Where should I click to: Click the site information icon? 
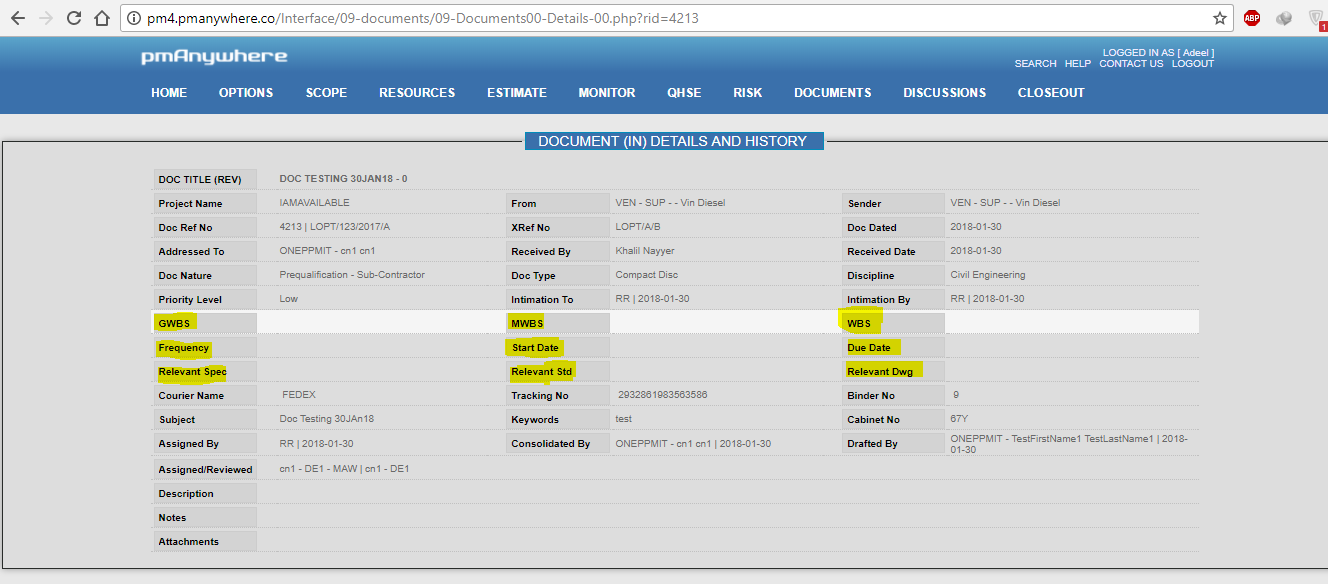coord(133,18)
